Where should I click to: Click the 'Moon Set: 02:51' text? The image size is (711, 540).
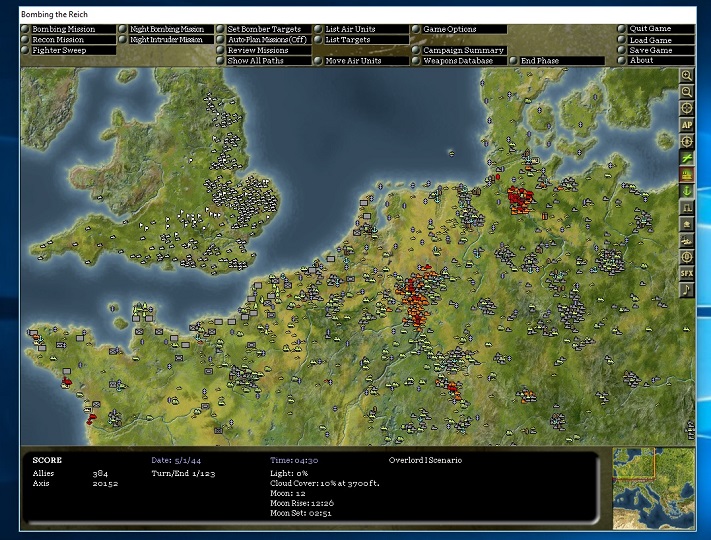pyautogui.click(x=301, y=513)
